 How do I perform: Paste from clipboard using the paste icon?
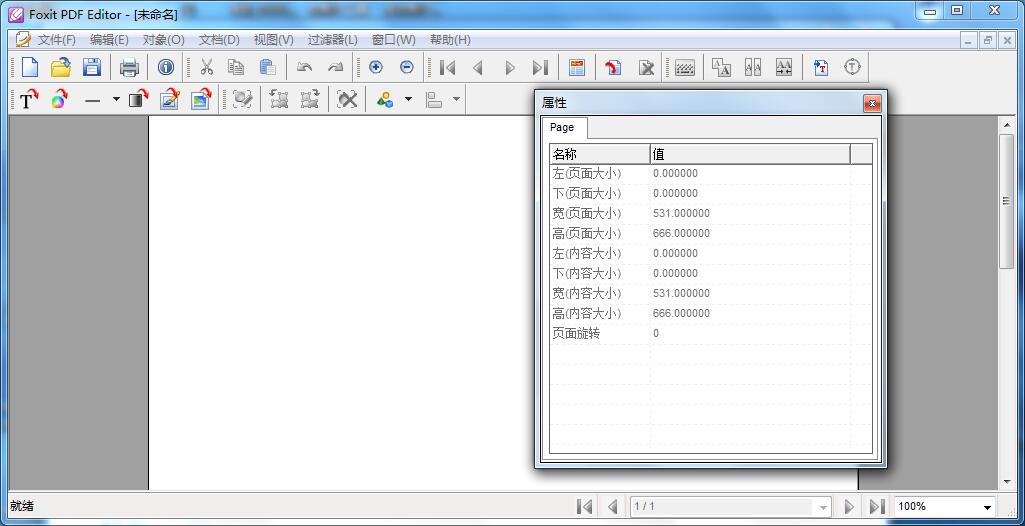pyautogui.click(x=267, y=67)
